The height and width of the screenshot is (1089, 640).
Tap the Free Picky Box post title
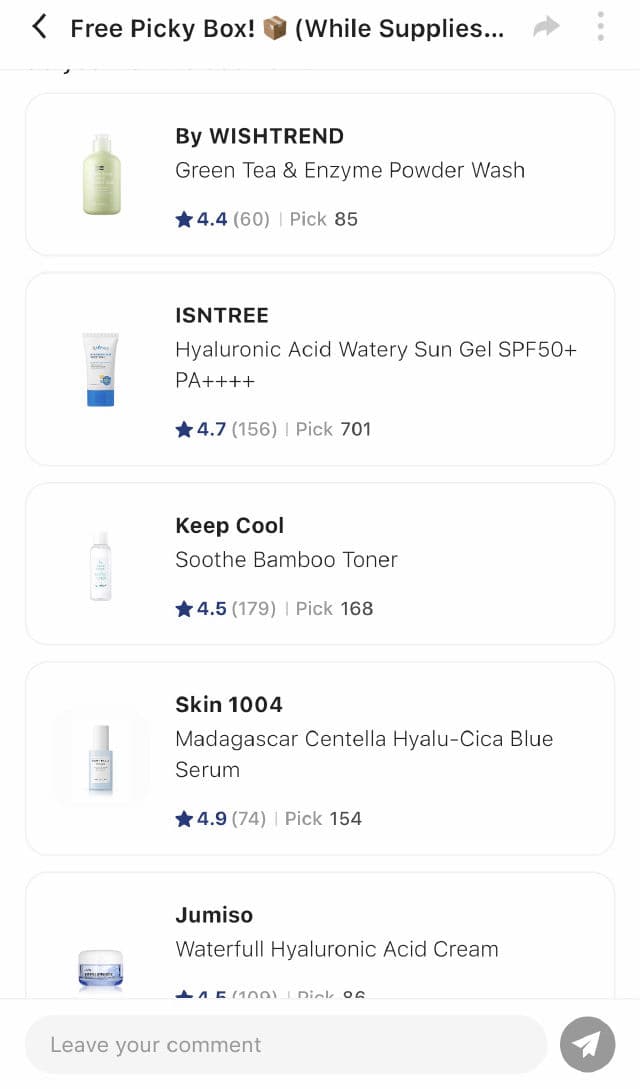click(x=287, y=28)
